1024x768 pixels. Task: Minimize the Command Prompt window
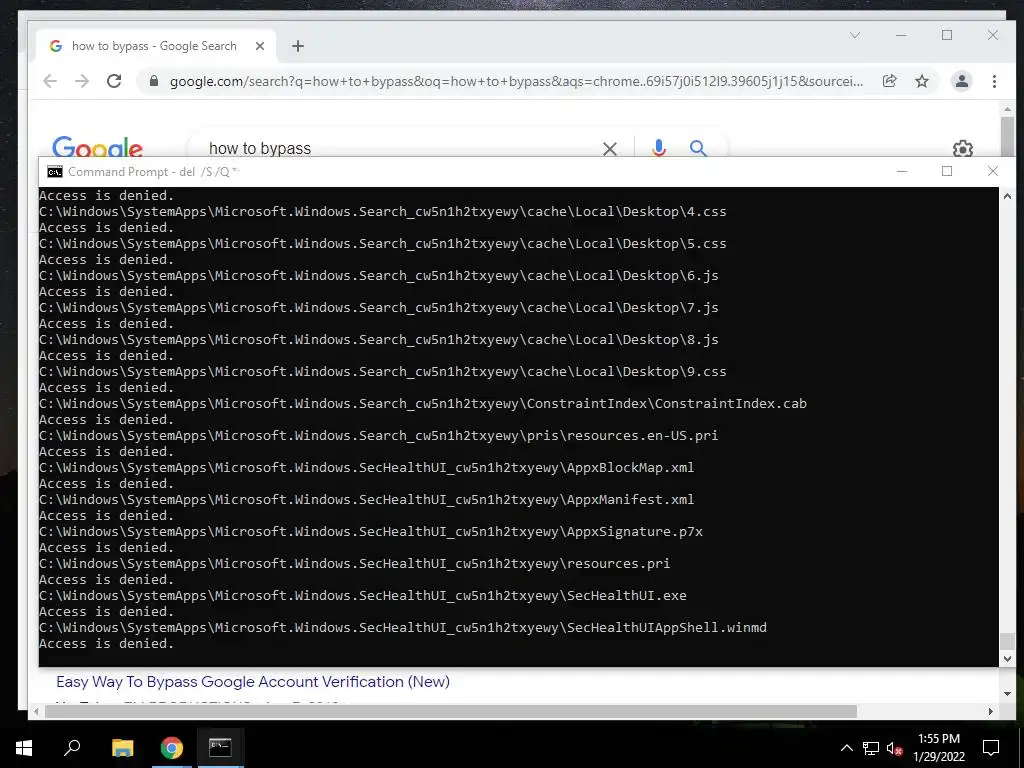pyautogui.click(x=902, y=171)
